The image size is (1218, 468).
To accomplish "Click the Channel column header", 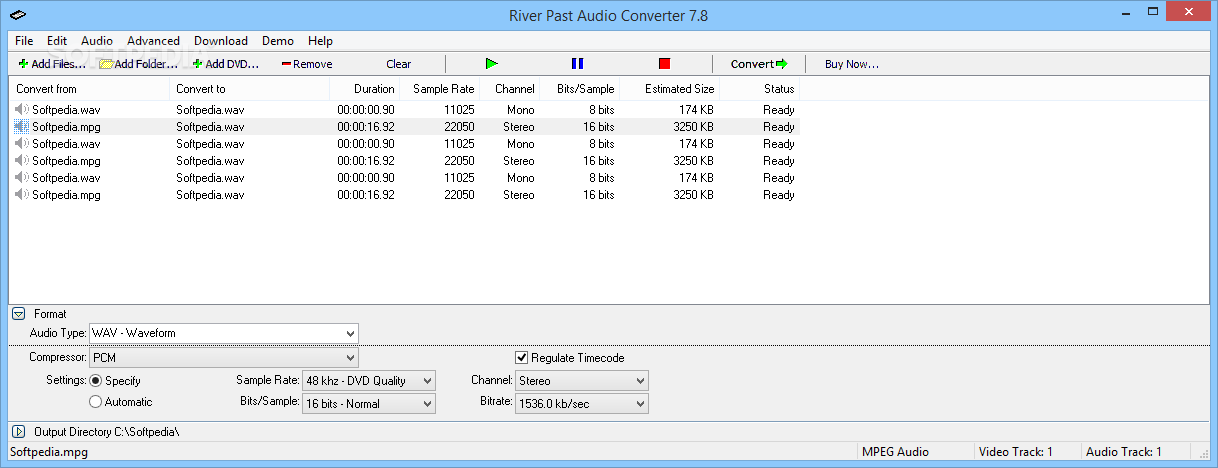I will (509, 89).
